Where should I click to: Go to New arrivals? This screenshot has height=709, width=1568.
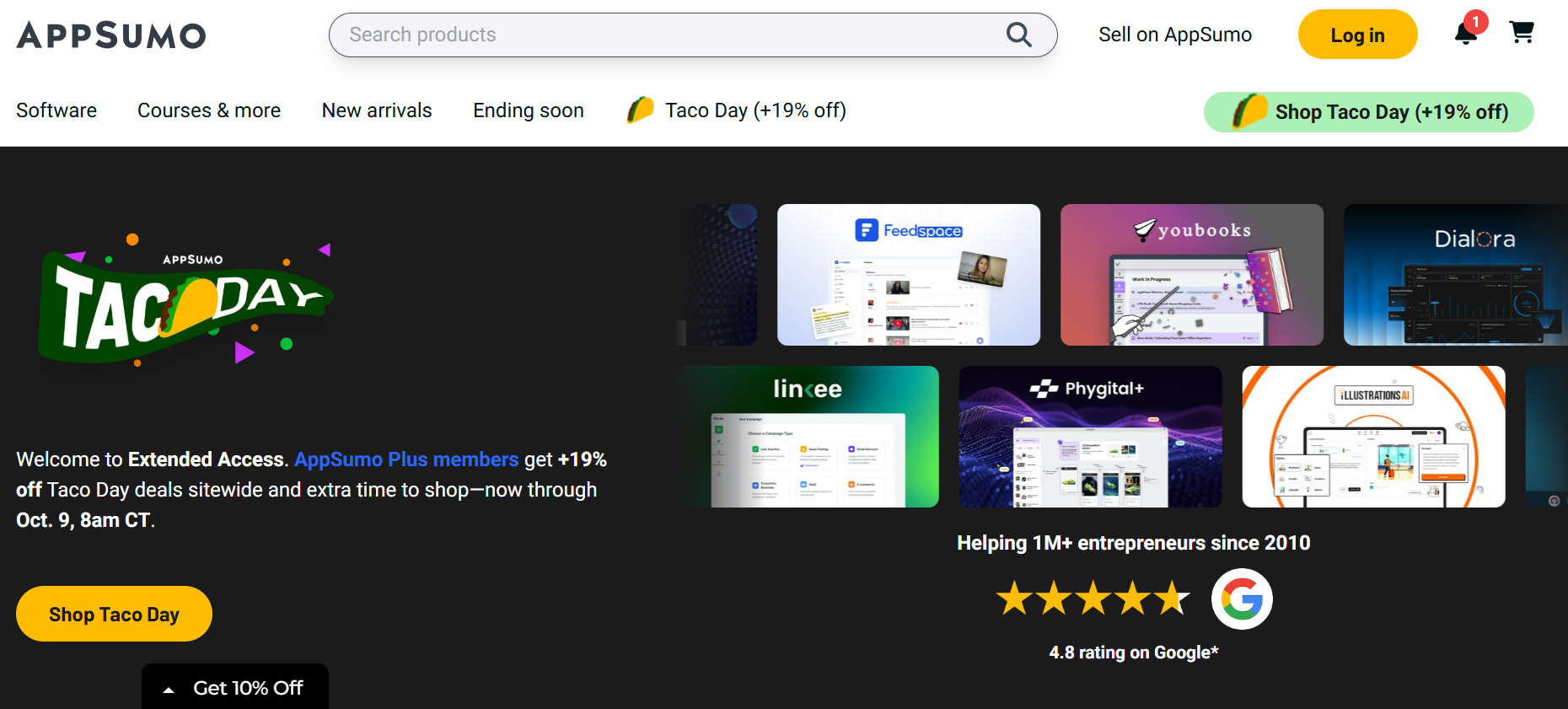(x=377, y=110)
